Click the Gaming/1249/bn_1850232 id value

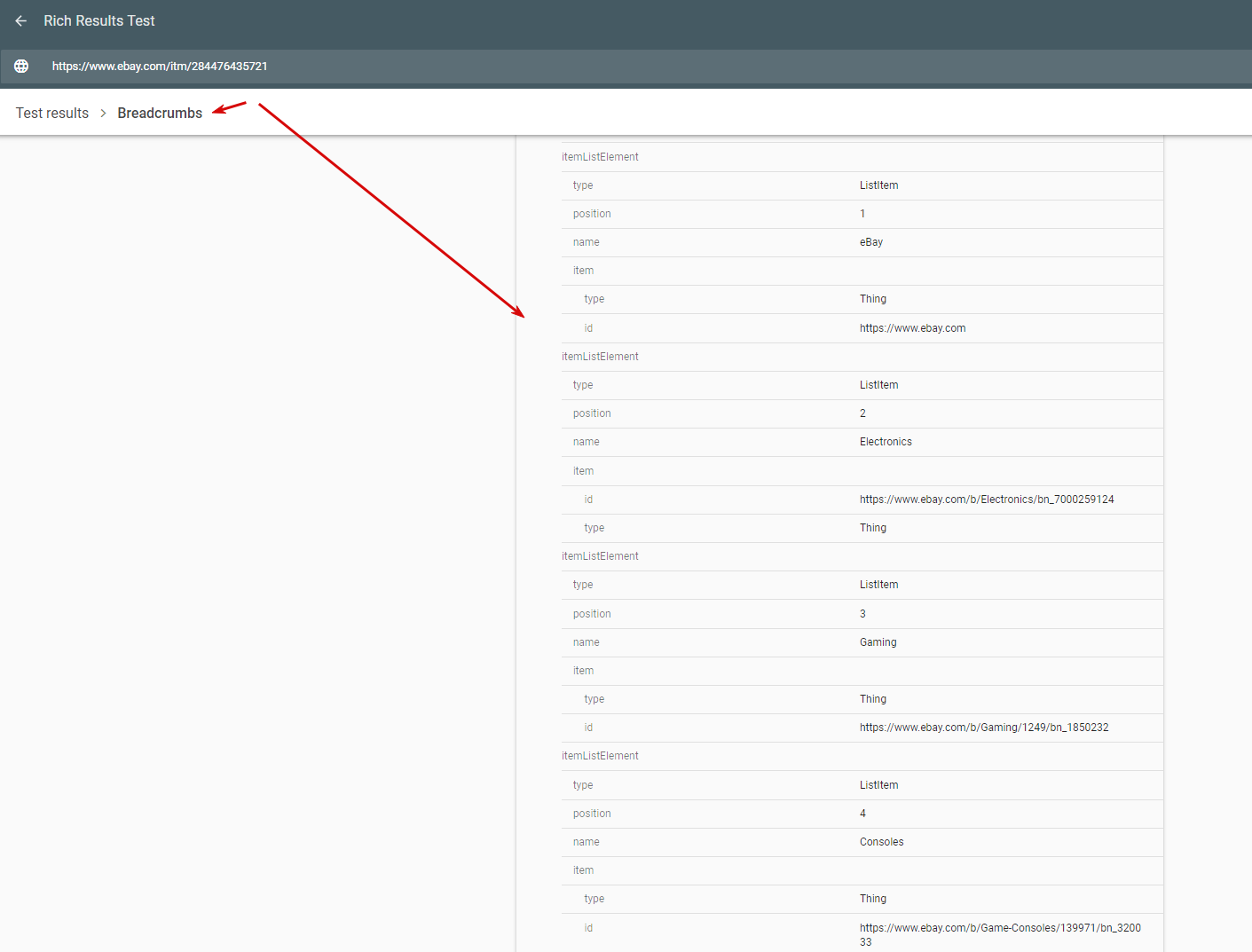pos(983,727)
